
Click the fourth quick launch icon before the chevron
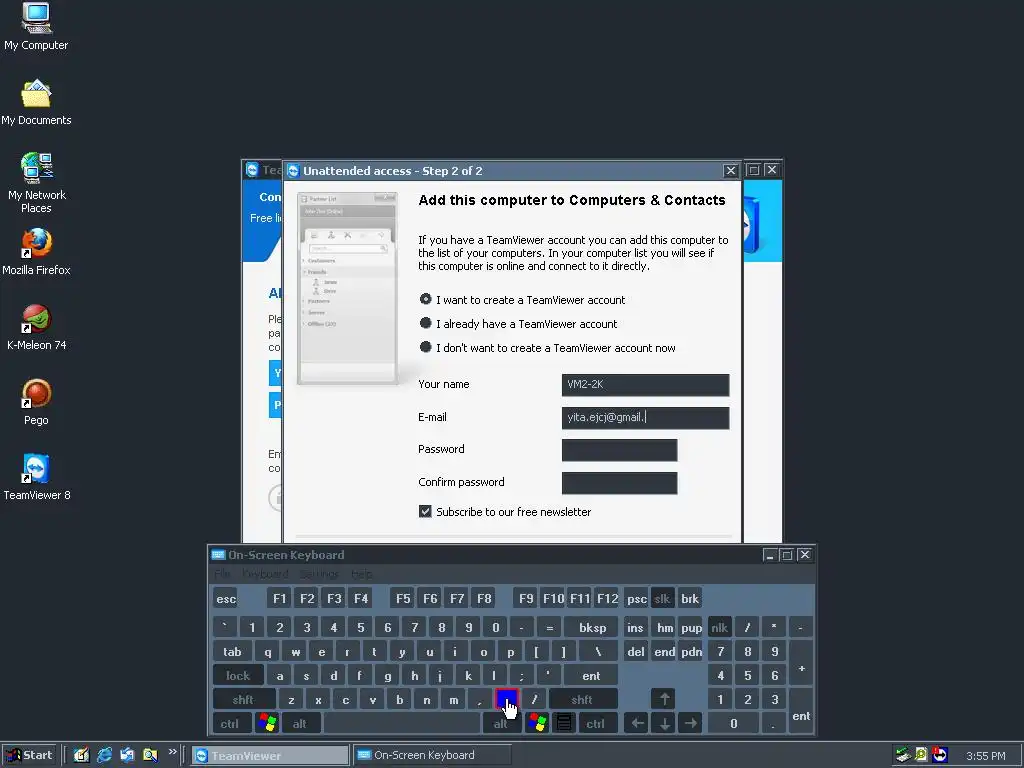(x=150, y=755)
